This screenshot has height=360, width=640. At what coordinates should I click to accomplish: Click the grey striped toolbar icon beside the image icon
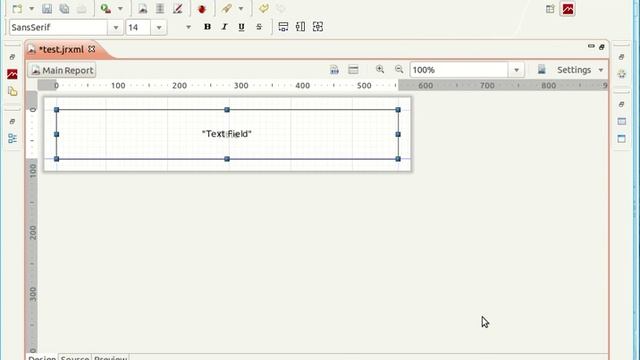tap(160, 9)
